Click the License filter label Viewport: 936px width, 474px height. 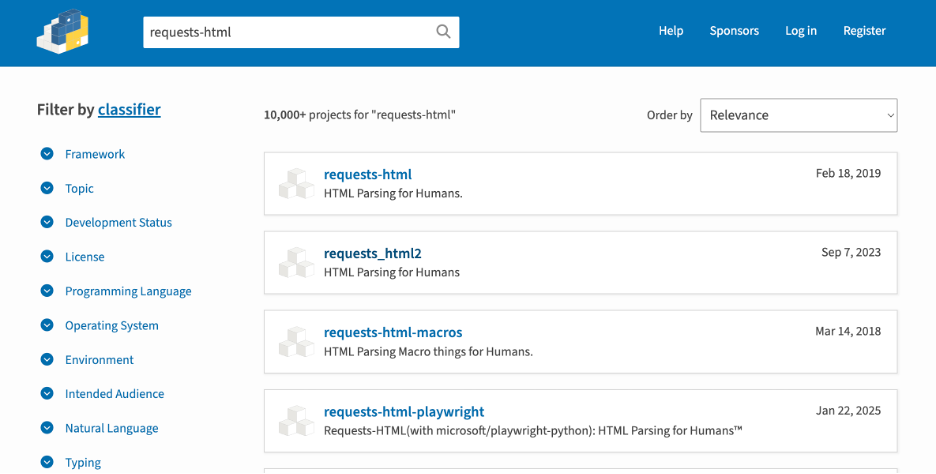point(85,257)
